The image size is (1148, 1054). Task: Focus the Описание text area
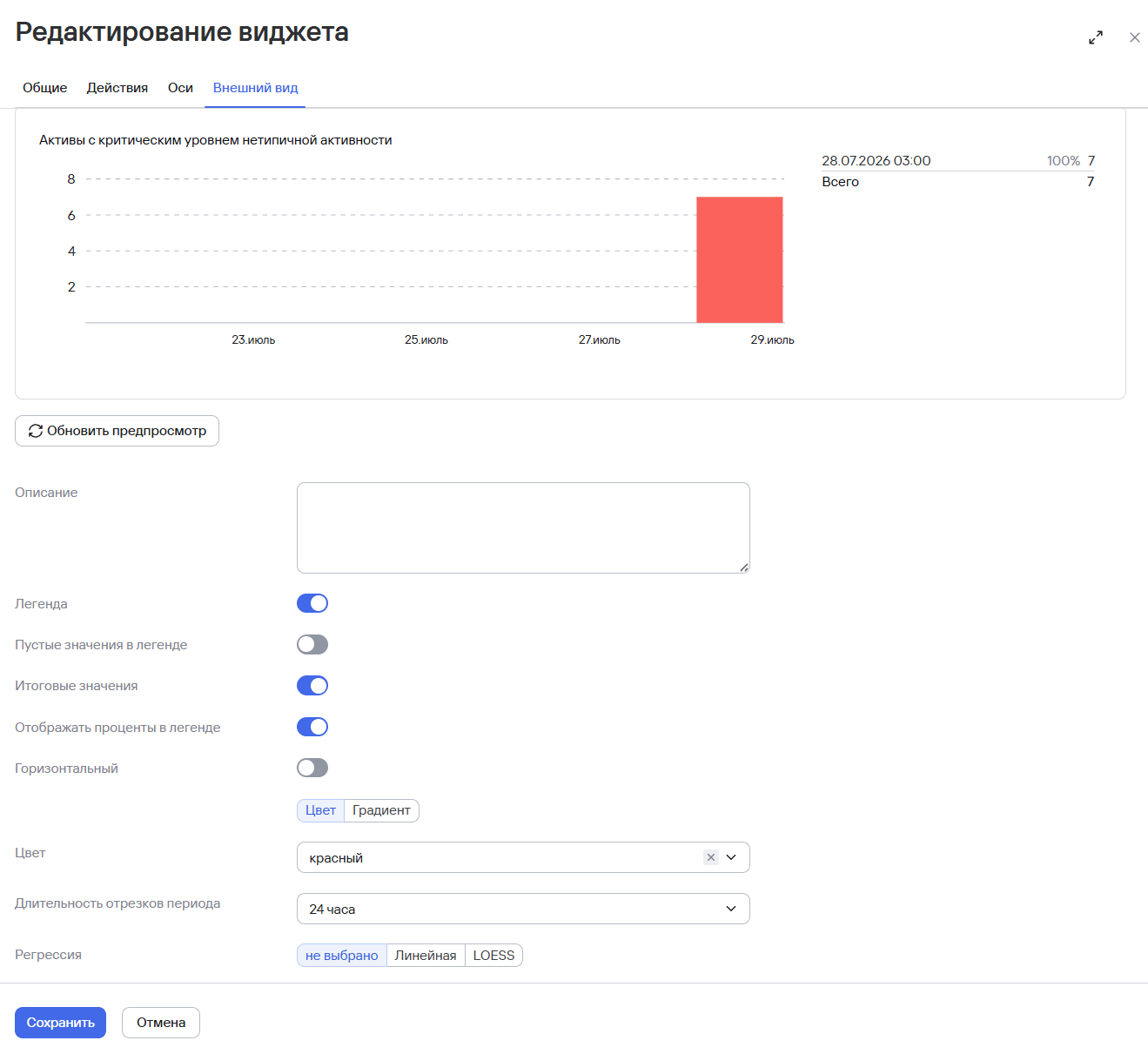[523, 527]
